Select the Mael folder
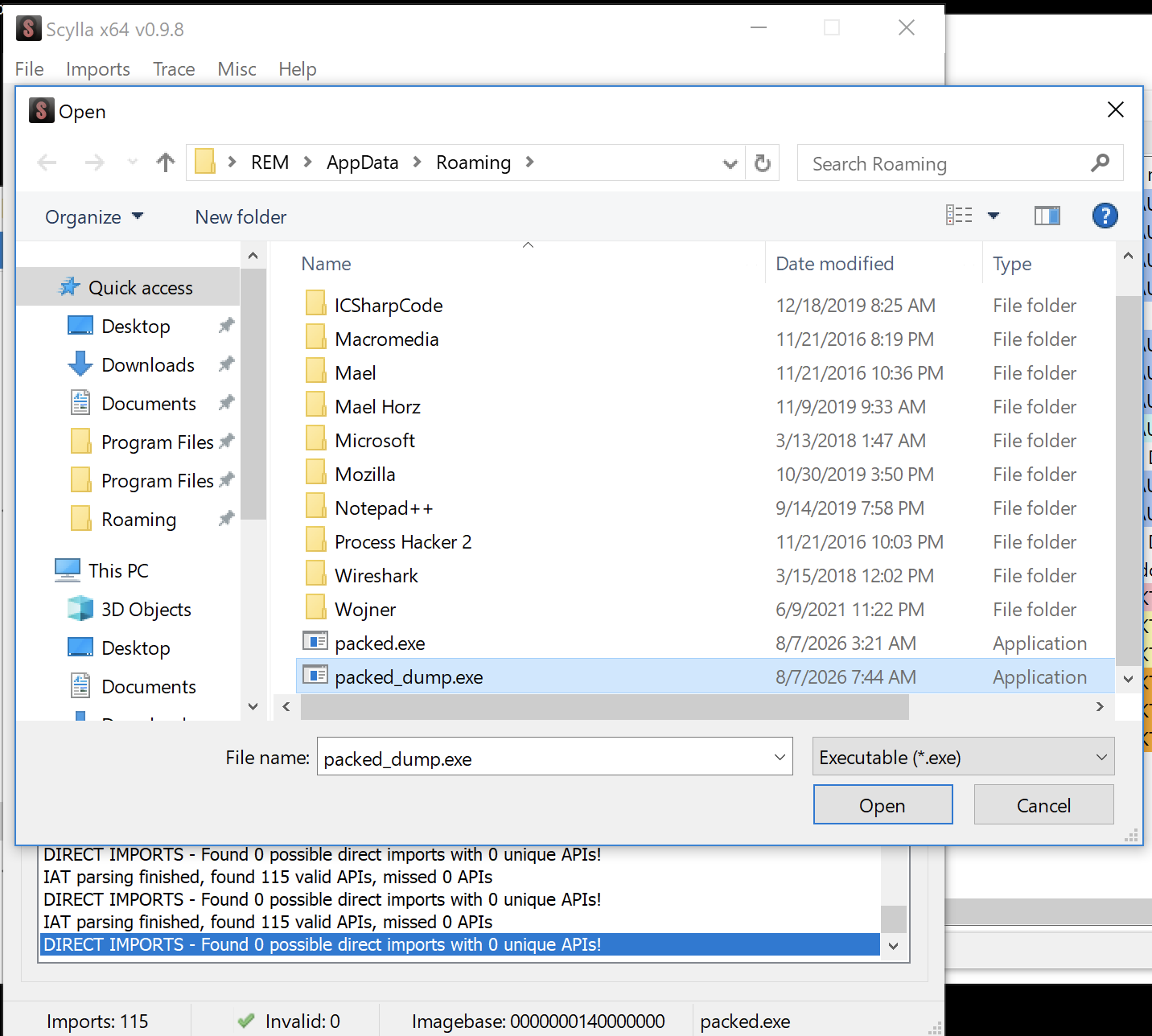The image size is (1152, 1036). tap(355, 372)
